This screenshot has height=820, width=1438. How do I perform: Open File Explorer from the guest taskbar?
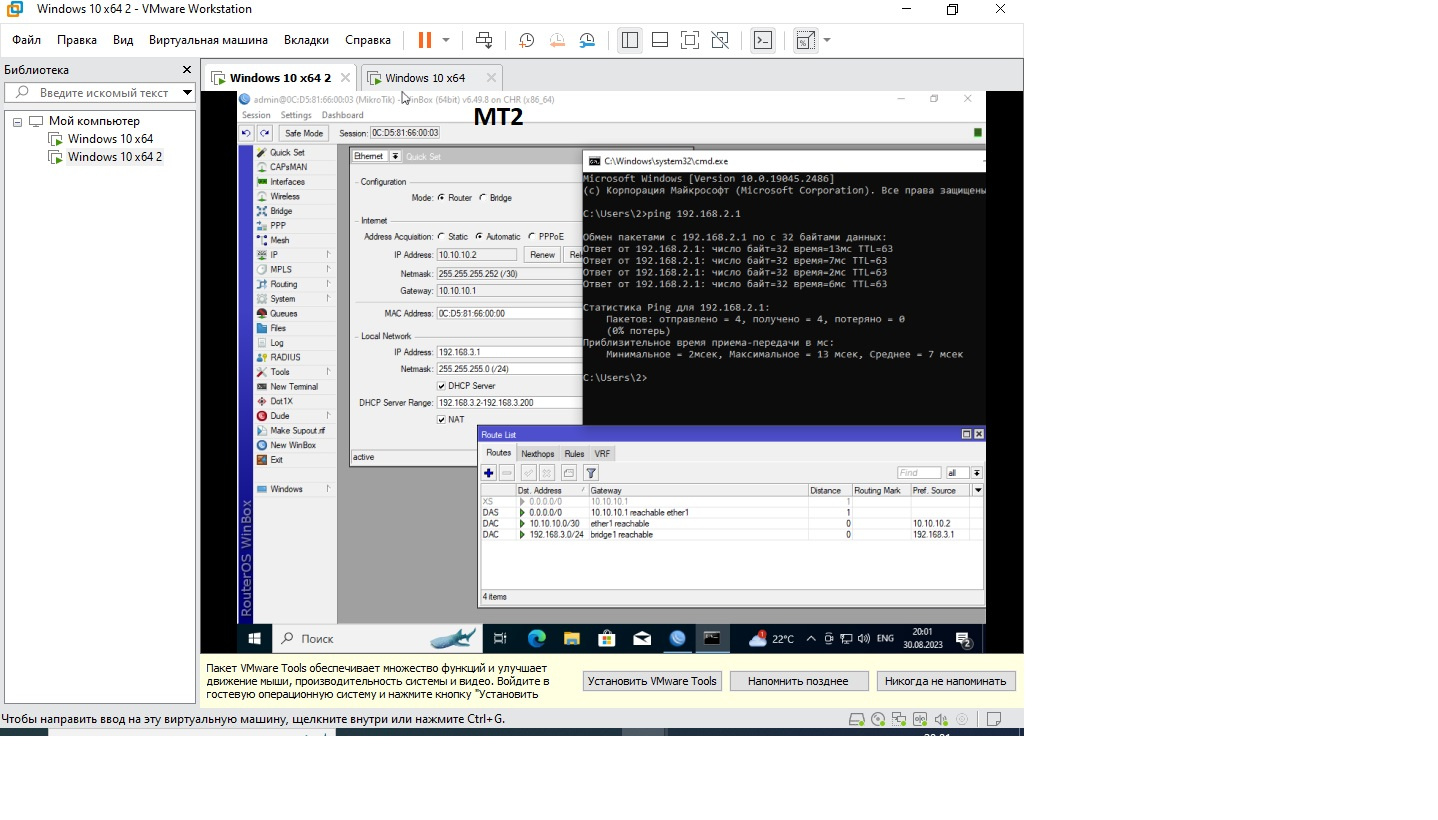click(x=571, y=638)
